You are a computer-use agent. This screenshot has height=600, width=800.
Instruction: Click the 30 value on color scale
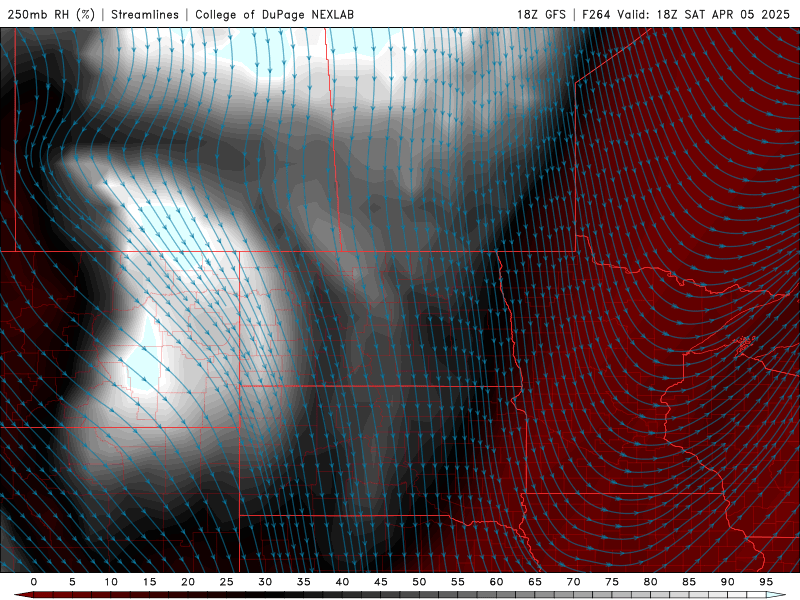pos(265,582)
